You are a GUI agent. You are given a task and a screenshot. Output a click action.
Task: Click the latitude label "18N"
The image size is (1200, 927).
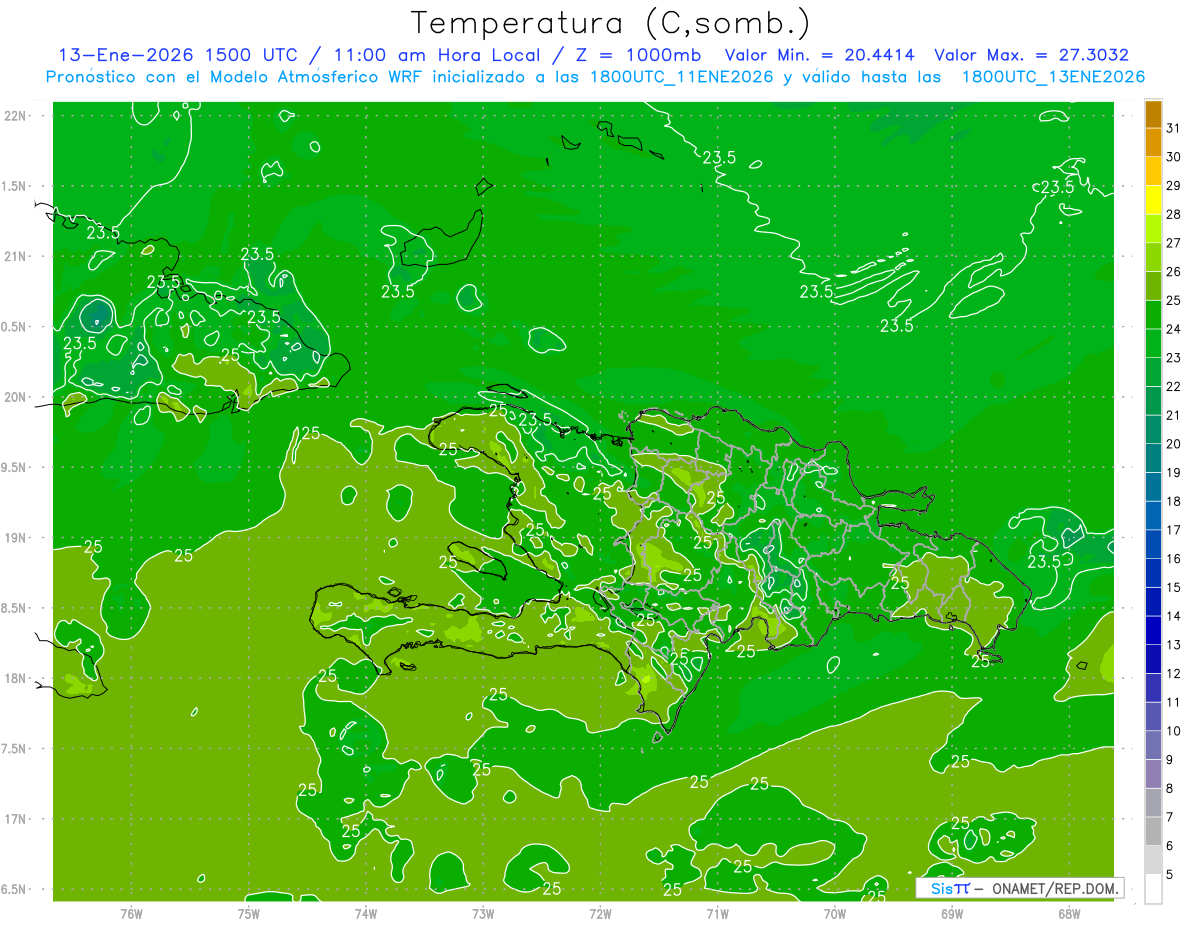17,679
